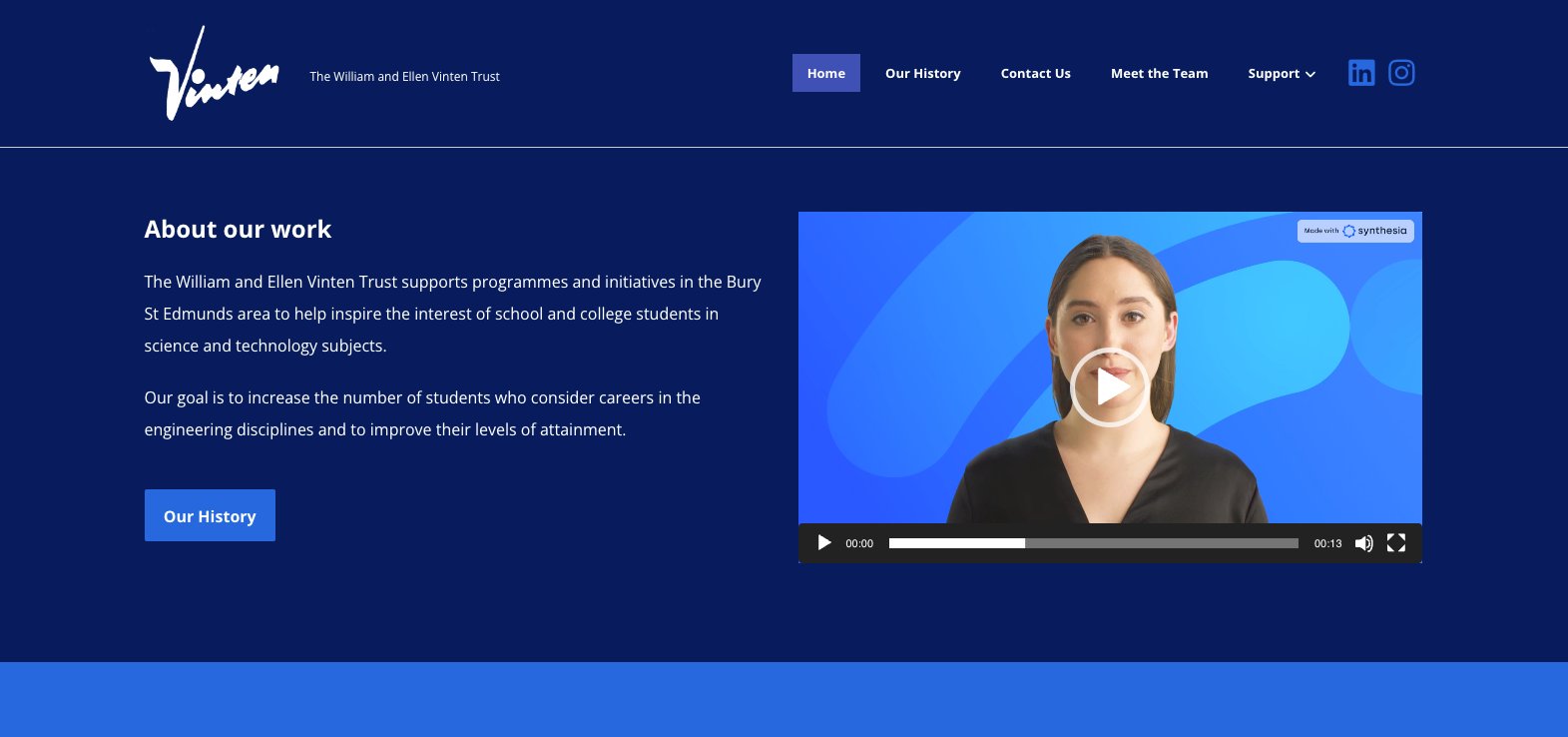
Task: Mute the video with speaker icon
Action: tap(1364, 543)
